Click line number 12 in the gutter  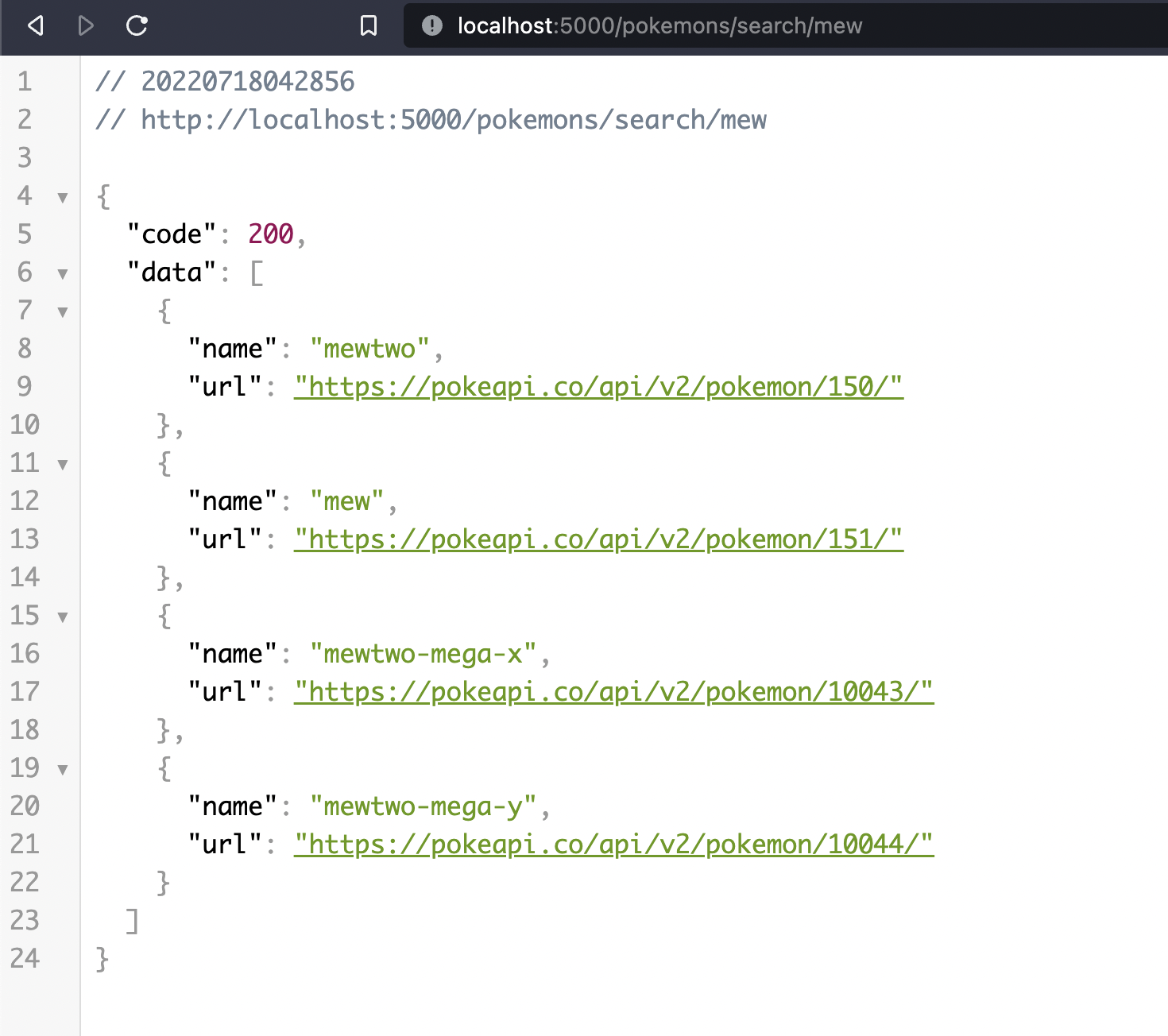tap(25, 501)
